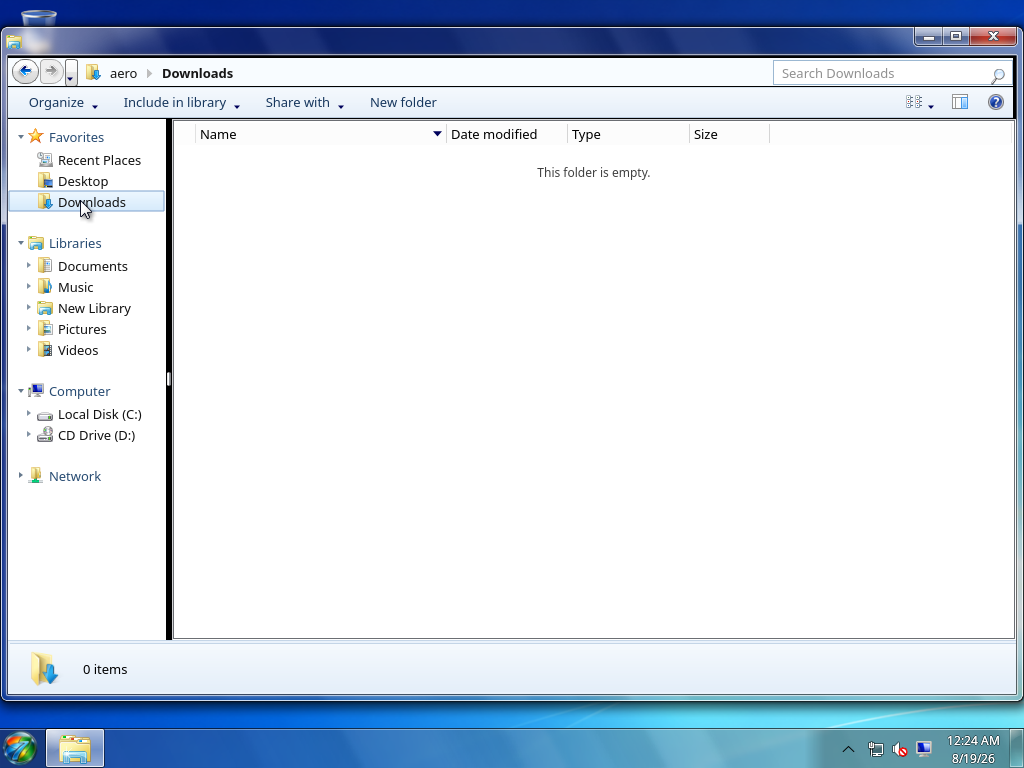Viewport: 1024px width, 768px height.
Task: Click the Forward navigation arrow
Action: pyautogui.click(x=52, y=71)
